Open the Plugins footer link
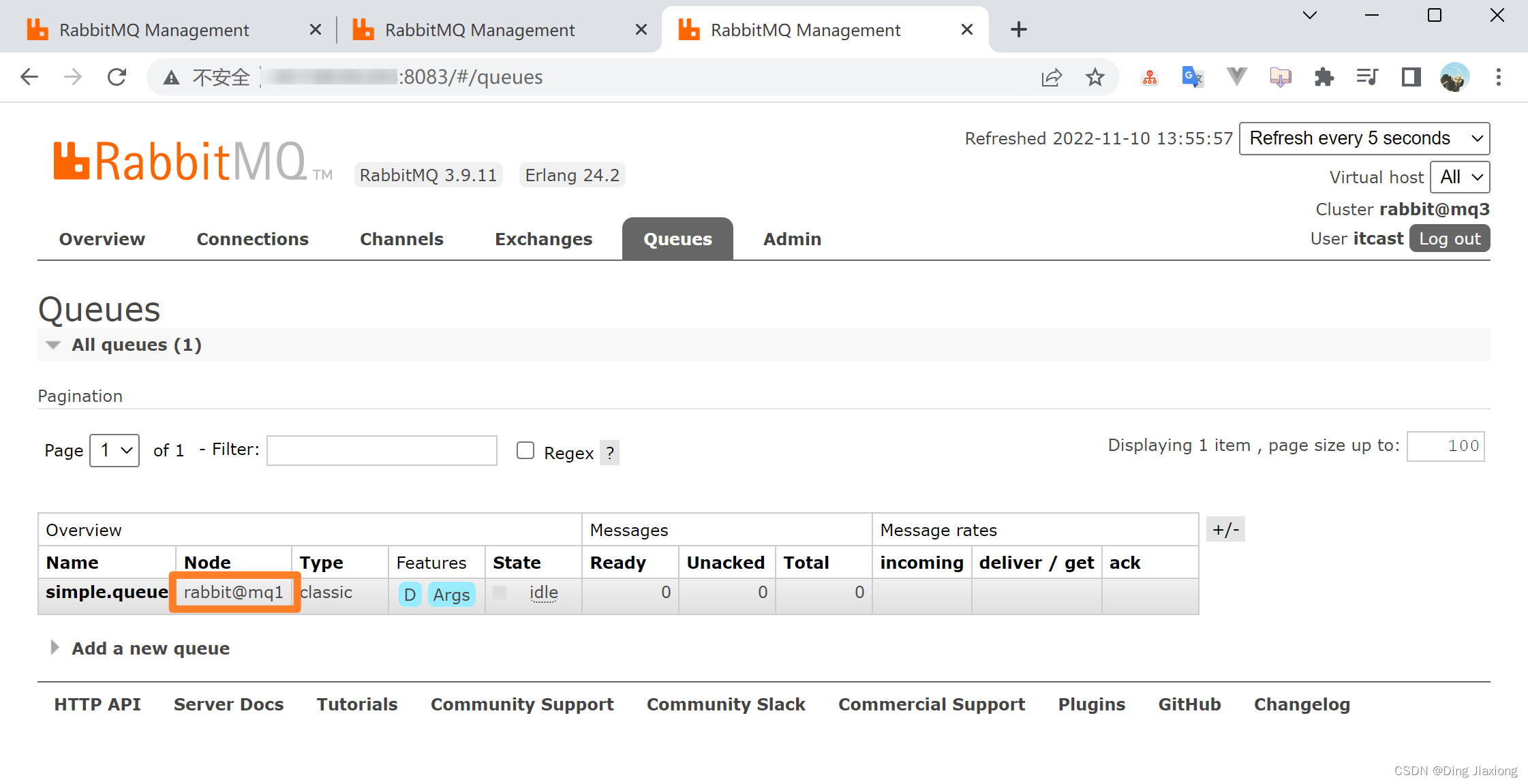Image resolution: width=1528 pixels, height=784 pixels. tap(1091, 704)
